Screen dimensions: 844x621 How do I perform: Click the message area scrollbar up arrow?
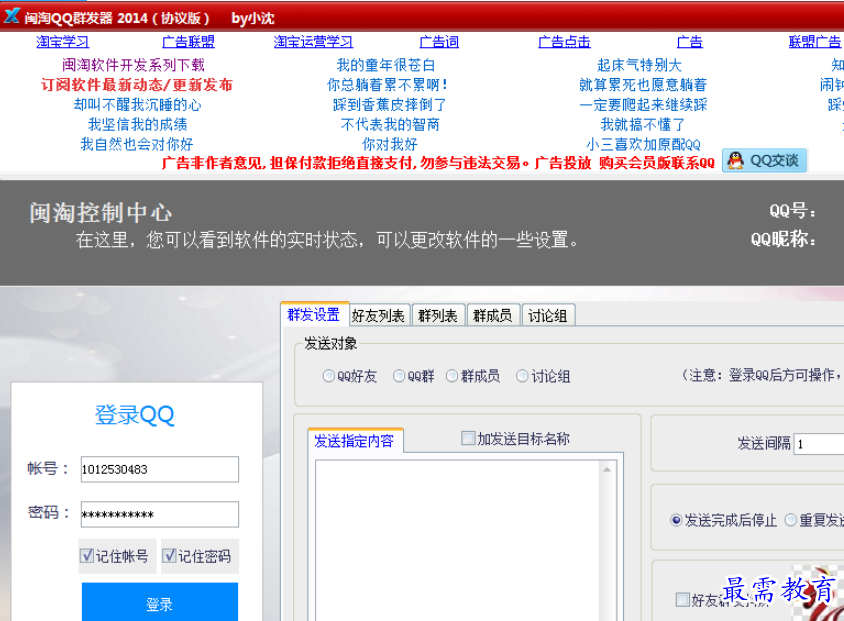click(607, 469)
